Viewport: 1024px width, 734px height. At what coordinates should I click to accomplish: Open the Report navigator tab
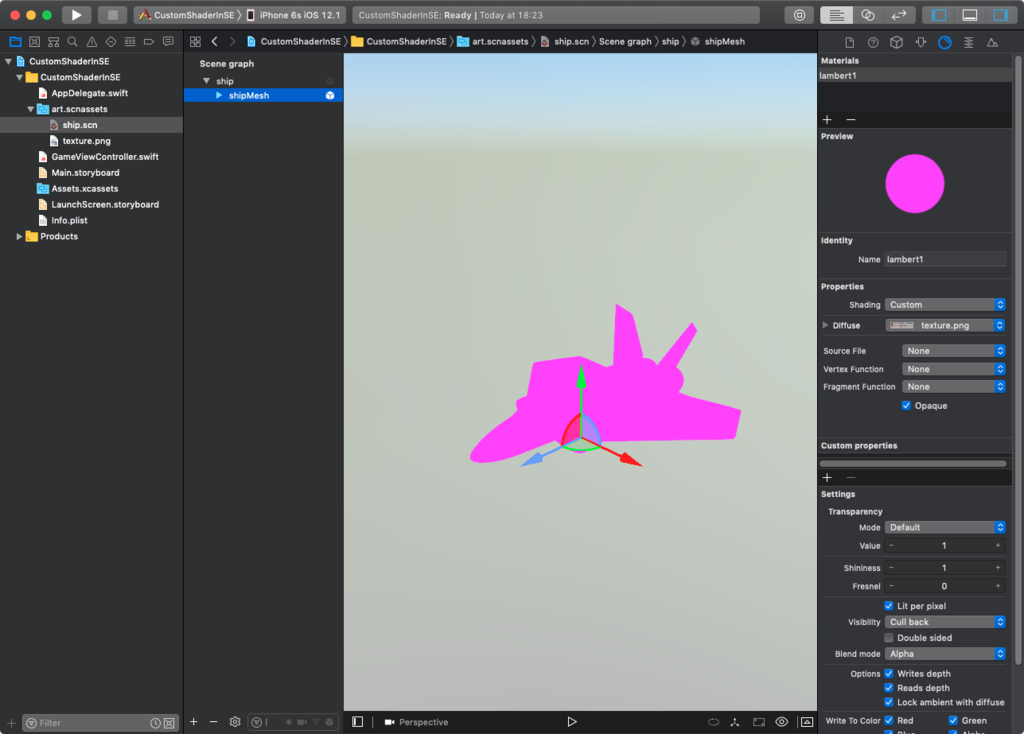coord(168,42)
